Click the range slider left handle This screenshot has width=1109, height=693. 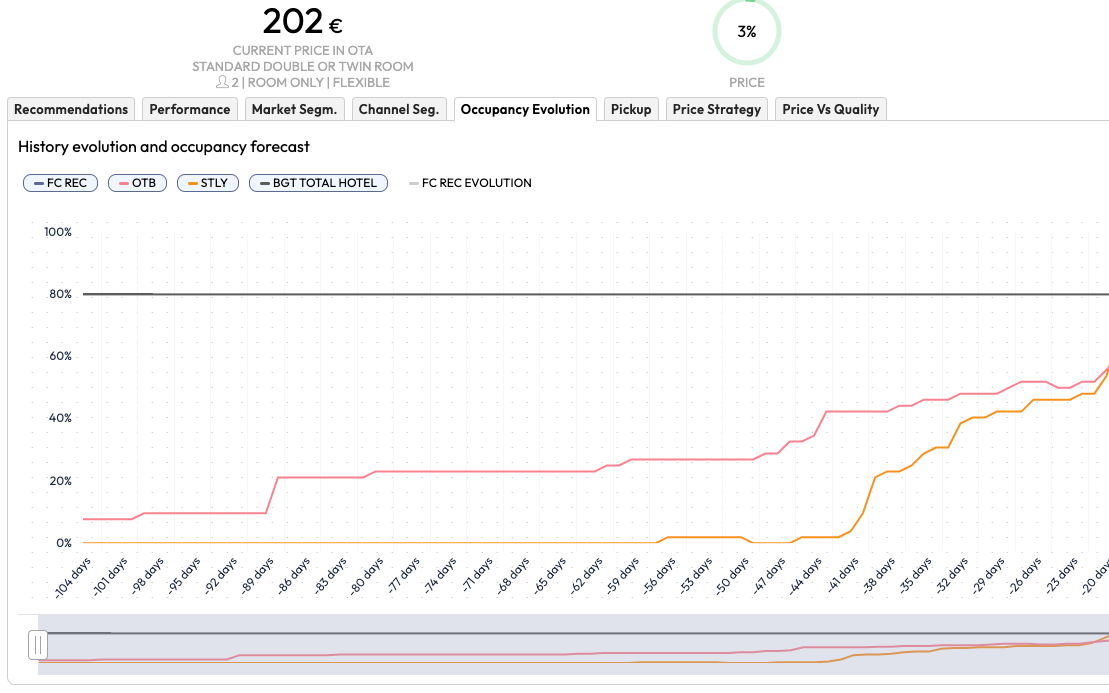[x=38, y=645]
